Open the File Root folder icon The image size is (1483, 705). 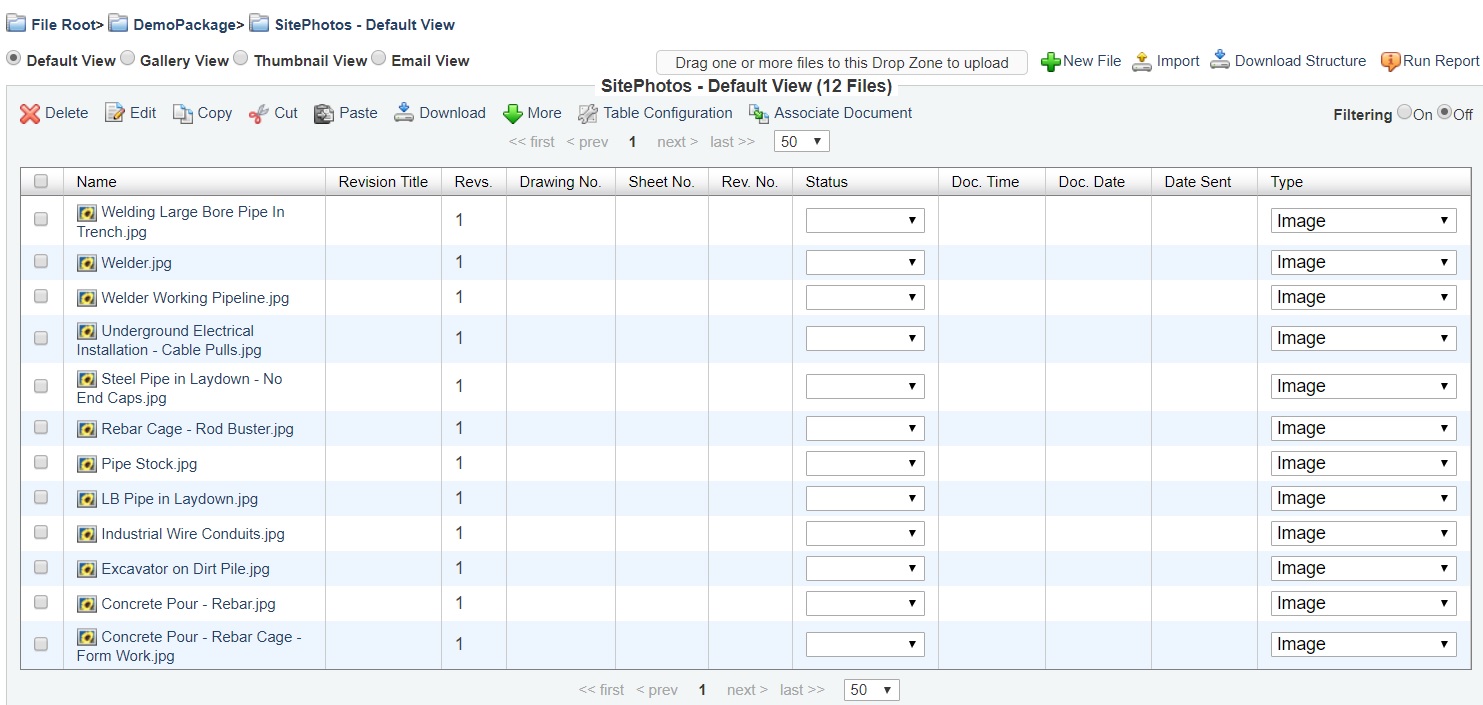[x=17, y=23]
